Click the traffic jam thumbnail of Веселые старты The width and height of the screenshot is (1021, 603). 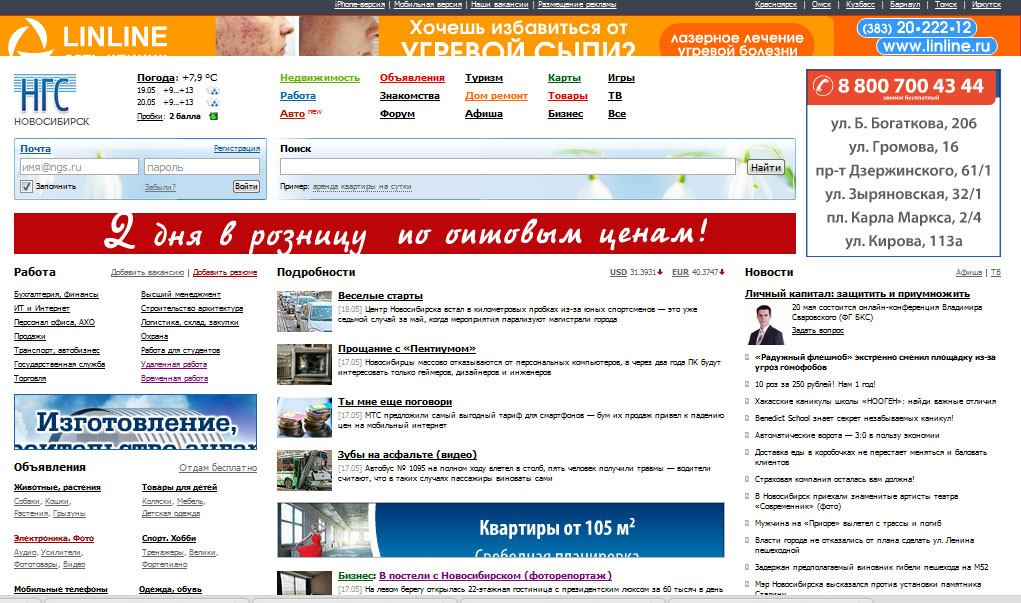304,311
